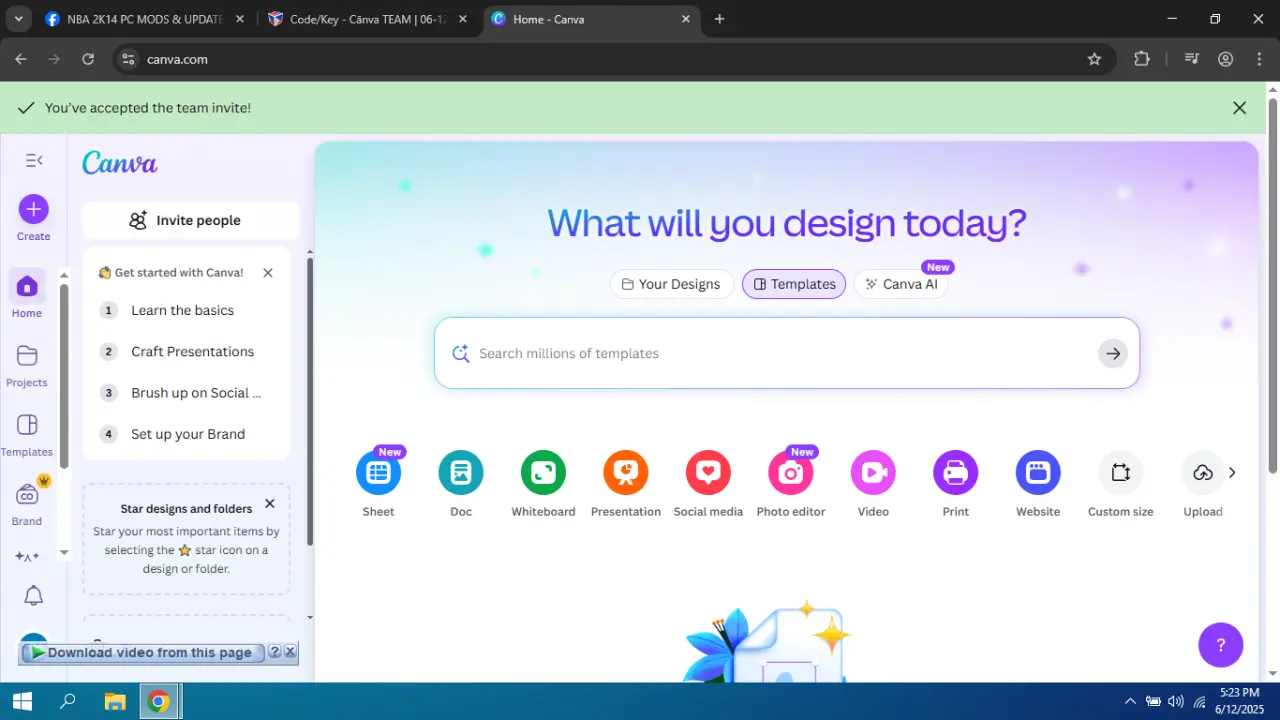Collapse the sidebar menu icon
Viewport: 1280px width, 720px height.
click(34, 160)
